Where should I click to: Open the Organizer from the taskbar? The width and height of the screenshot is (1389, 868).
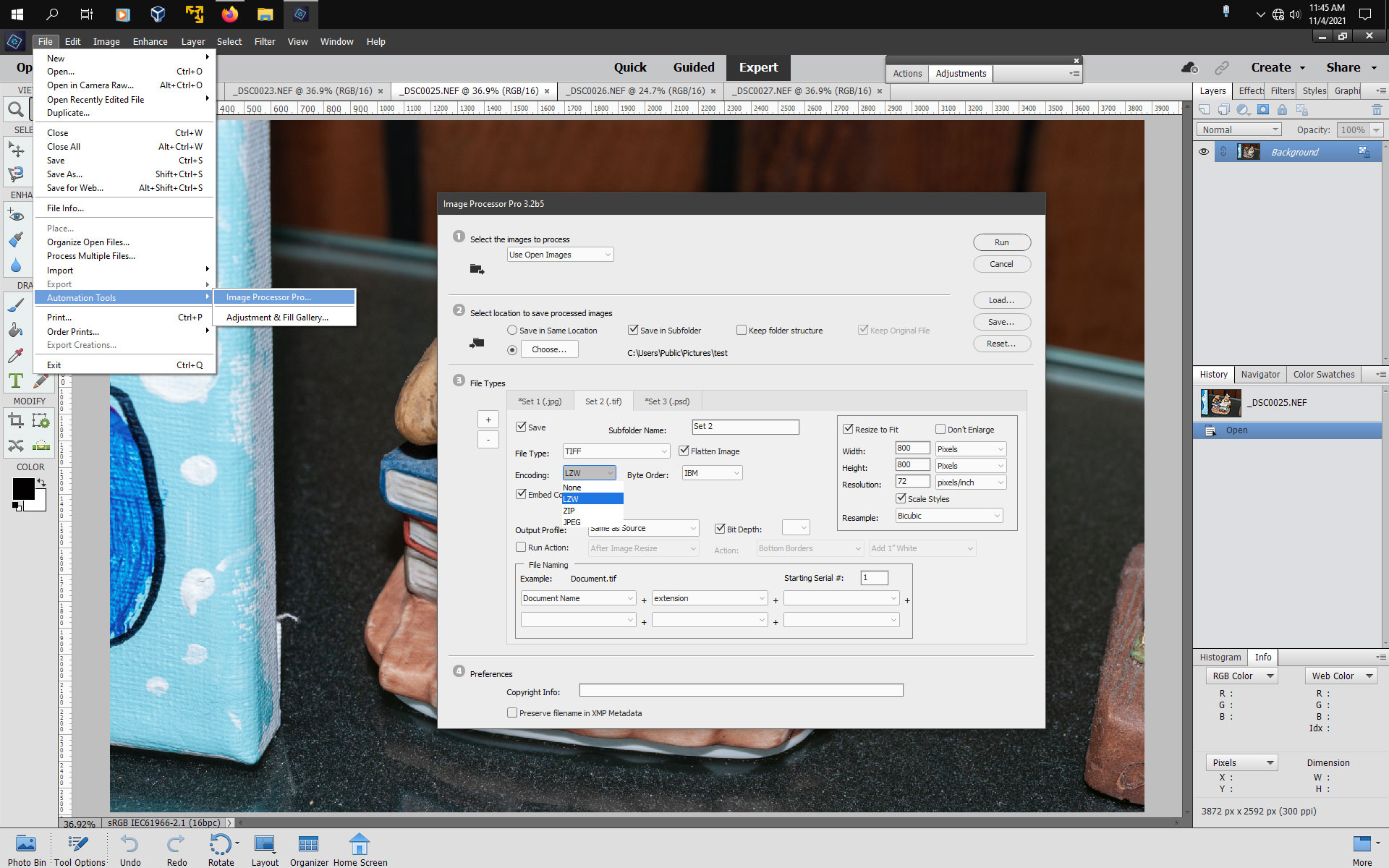coord(308,845)
